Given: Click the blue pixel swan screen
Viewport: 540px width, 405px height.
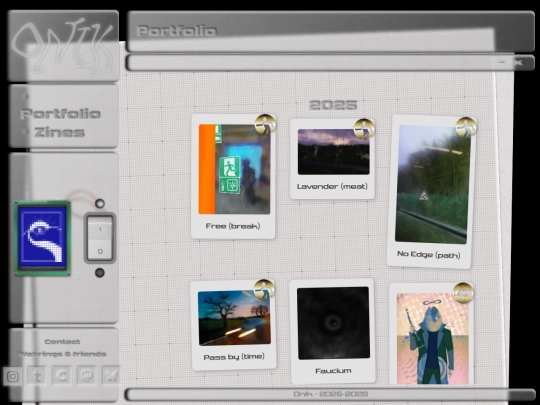Looking at the screenshot, I should pos(42,238).
